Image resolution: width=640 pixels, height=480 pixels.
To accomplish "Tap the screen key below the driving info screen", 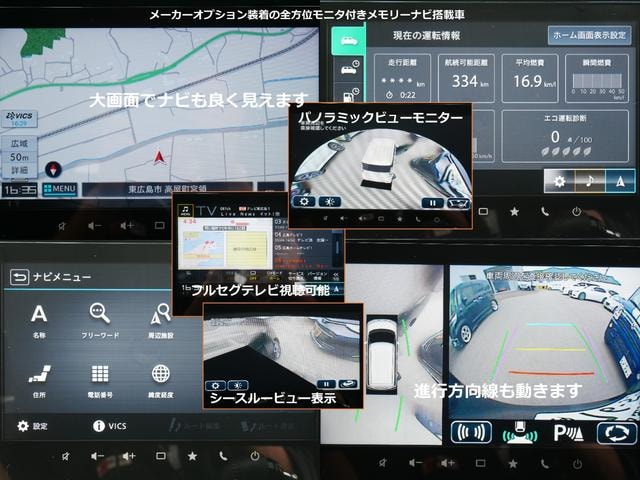I will pos(483,211).
